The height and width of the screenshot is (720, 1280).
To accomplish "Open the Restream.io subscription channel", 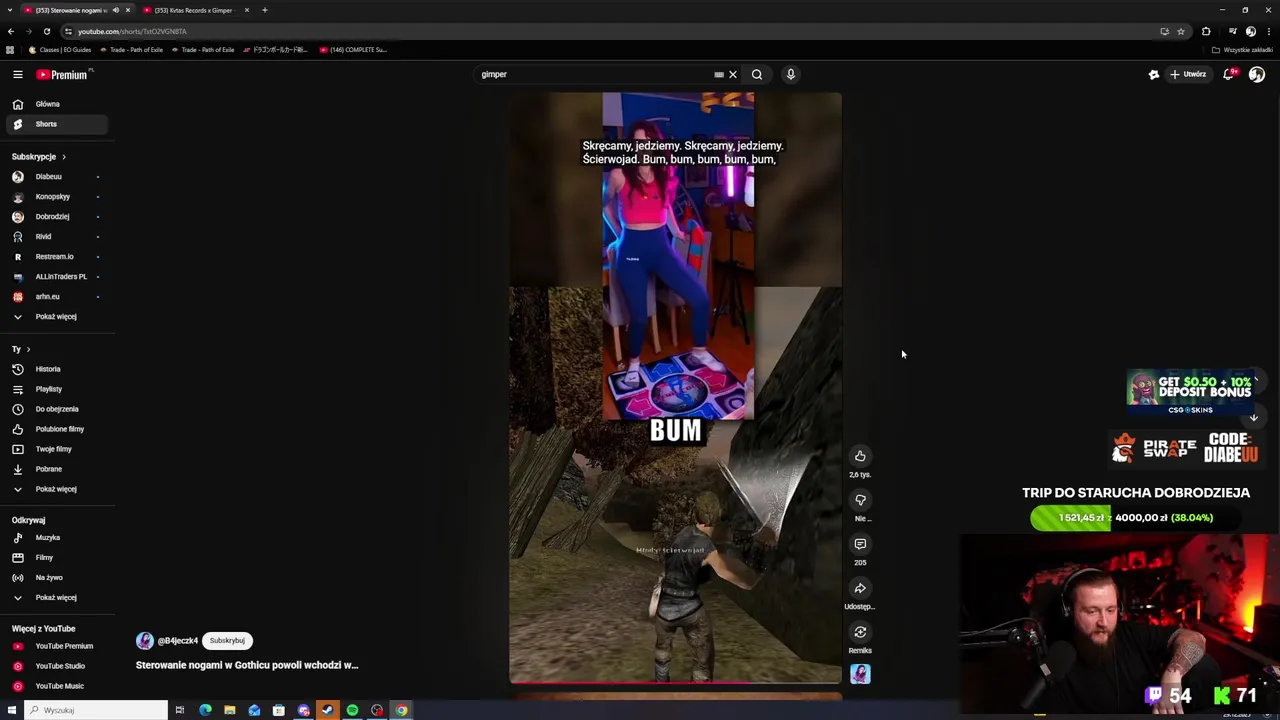I will point(57,257).
